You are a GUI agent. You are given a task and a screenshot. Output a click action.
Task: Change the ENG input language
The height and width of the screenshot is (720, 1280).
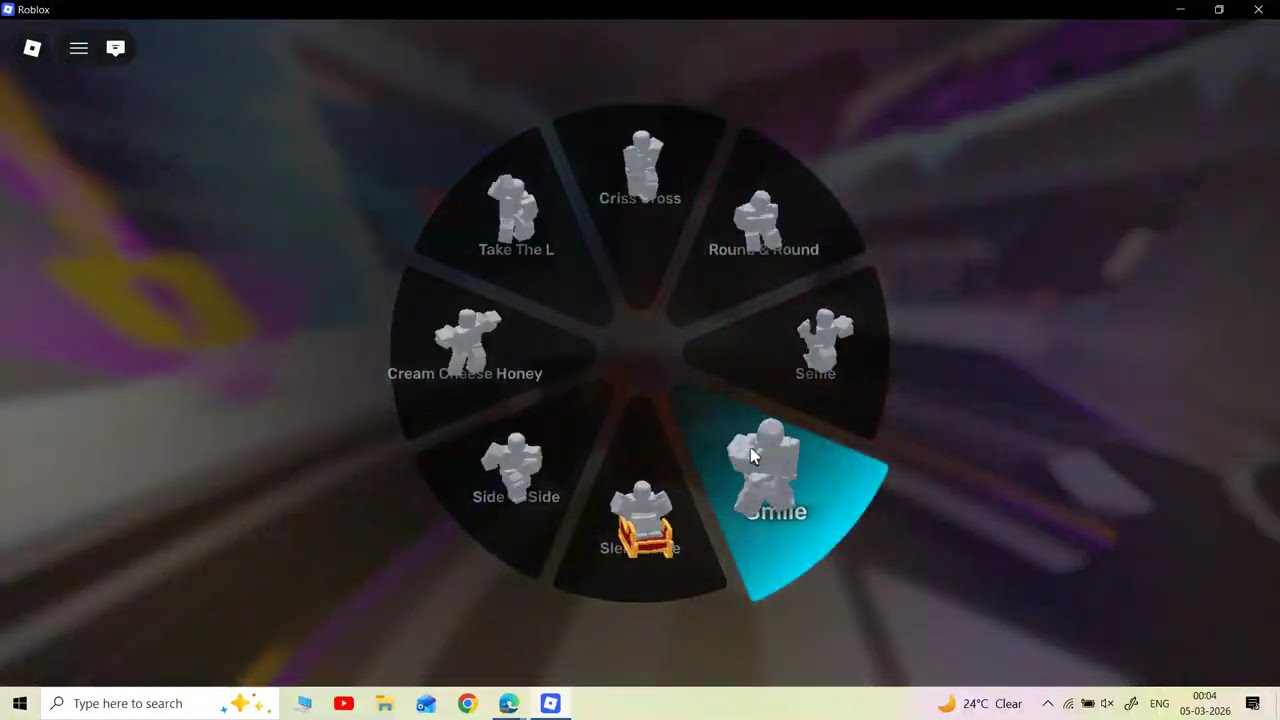click(1159, 703)
